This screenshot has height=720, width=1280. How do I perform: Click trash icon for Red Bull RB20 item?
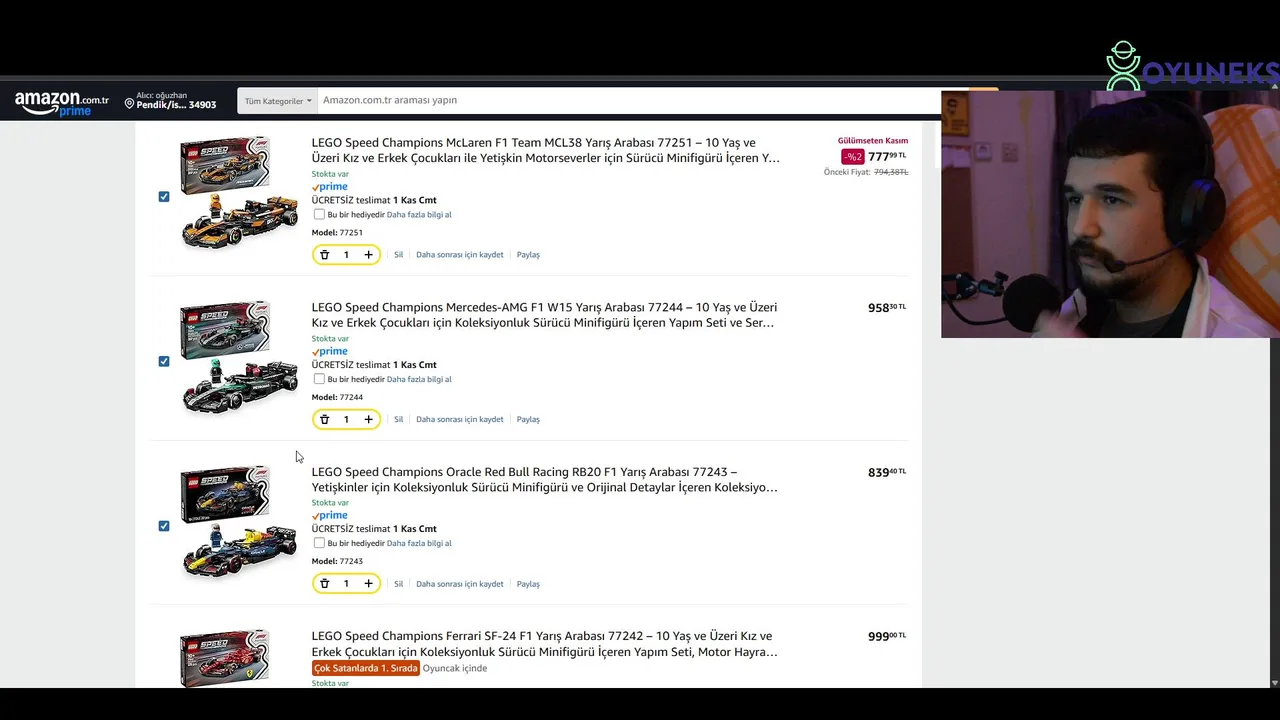point(324,584)
